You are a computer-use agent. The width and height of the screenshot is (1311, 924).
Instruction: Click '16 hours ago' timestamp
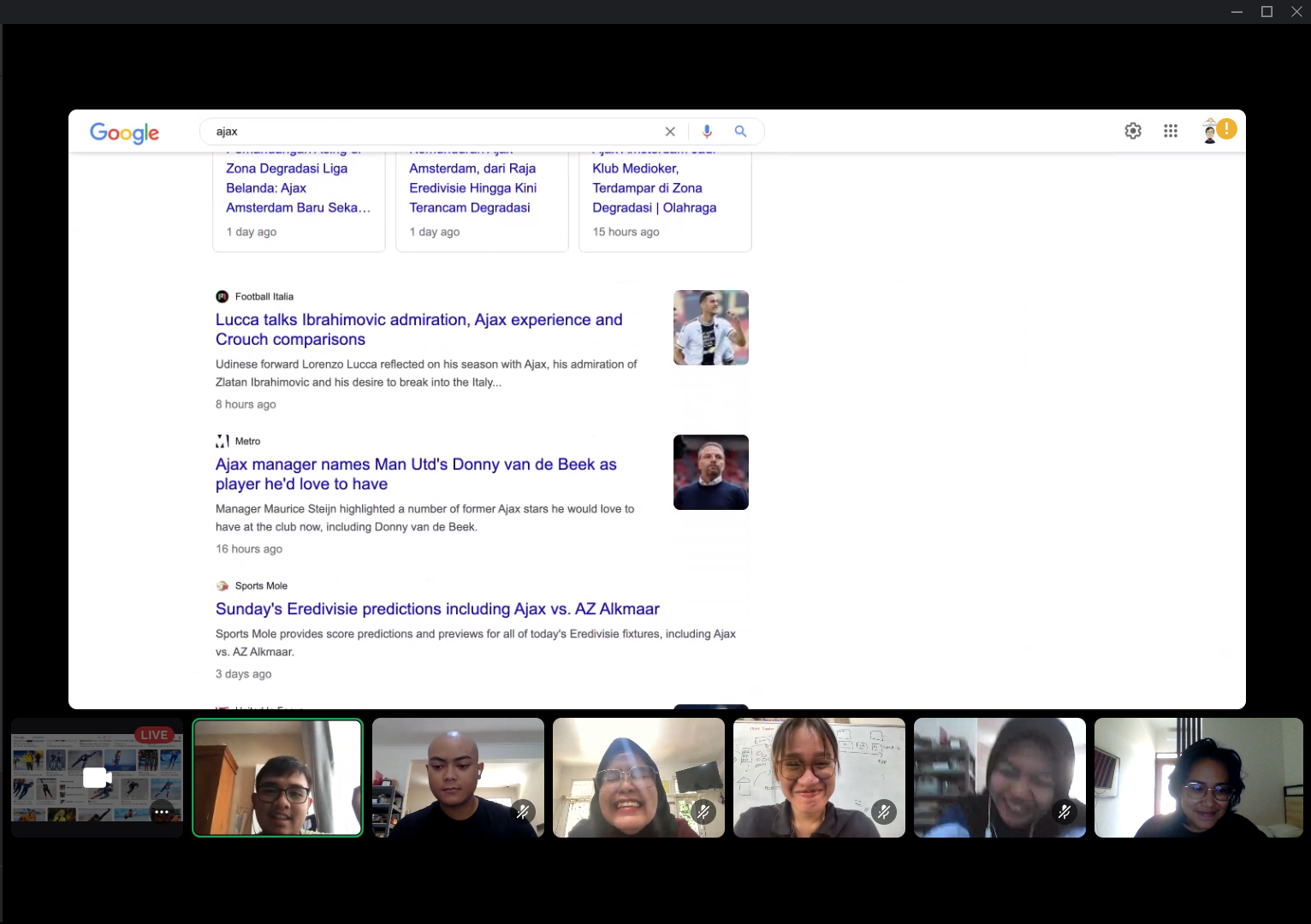(x=249, y=549)
